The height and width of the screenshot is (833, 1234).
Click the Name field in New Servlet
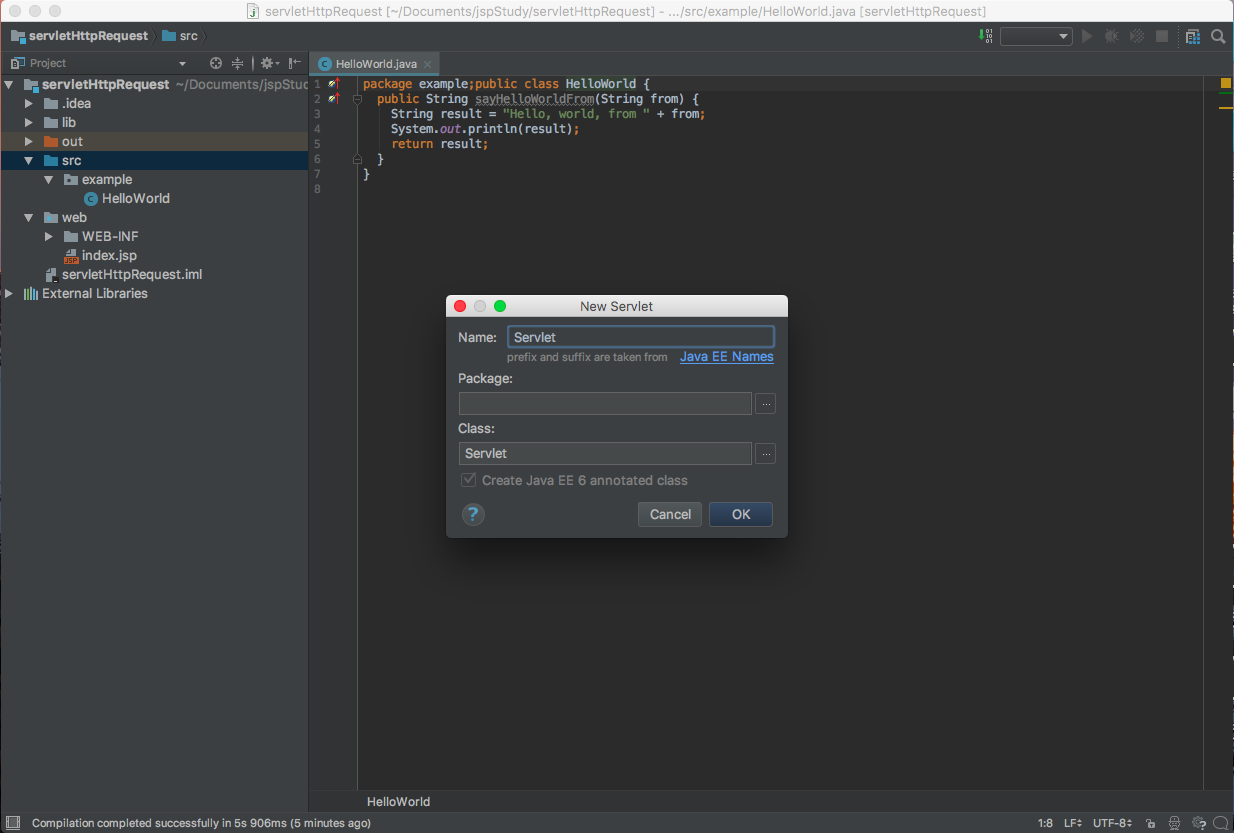point(641,337)
